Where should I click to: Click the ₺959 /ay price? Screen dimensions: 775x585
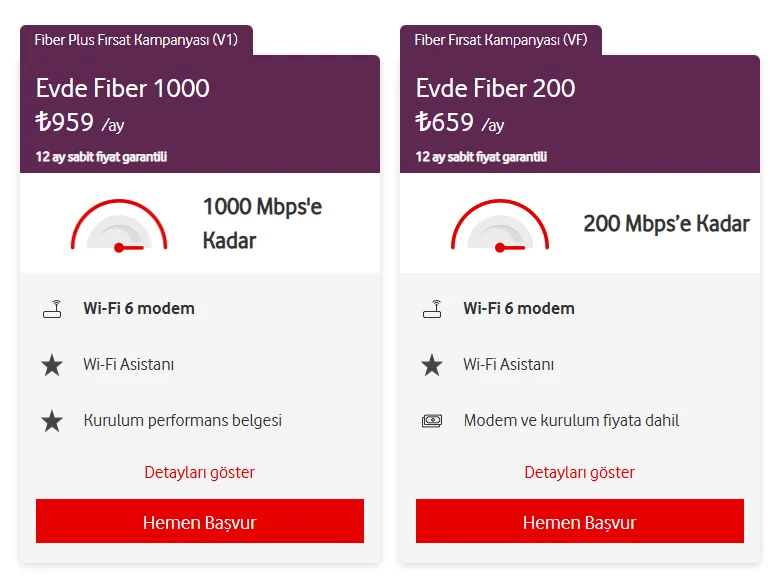(80, 123)
